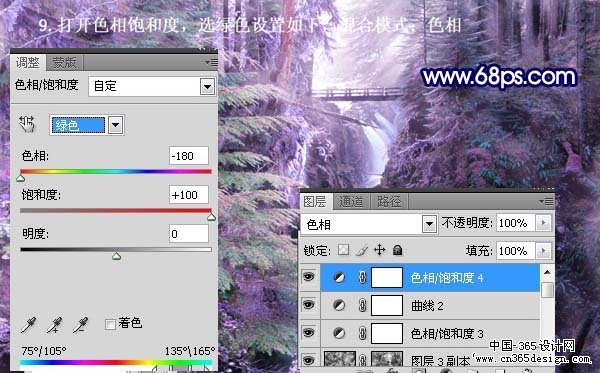This screenshot has width=600, height=373.
Task: Open the adjustments panel flyout menu
Action: (211, 62)
